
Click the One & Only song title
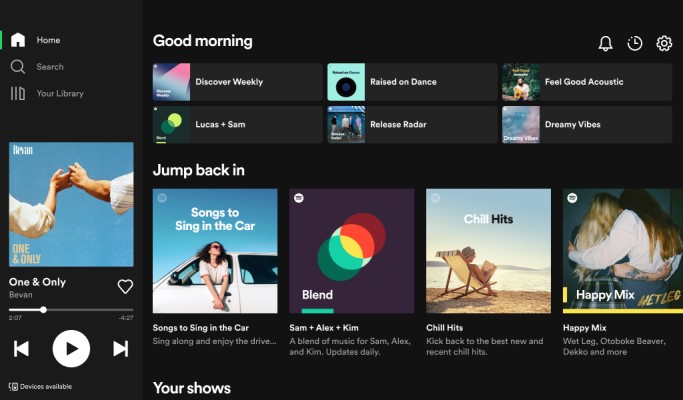(x=37, y=282)
